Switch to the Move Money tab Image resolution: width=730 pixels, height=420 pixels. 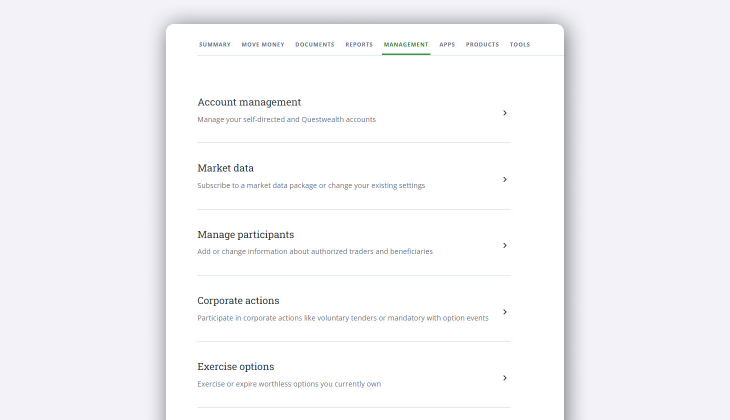point(263,45)
